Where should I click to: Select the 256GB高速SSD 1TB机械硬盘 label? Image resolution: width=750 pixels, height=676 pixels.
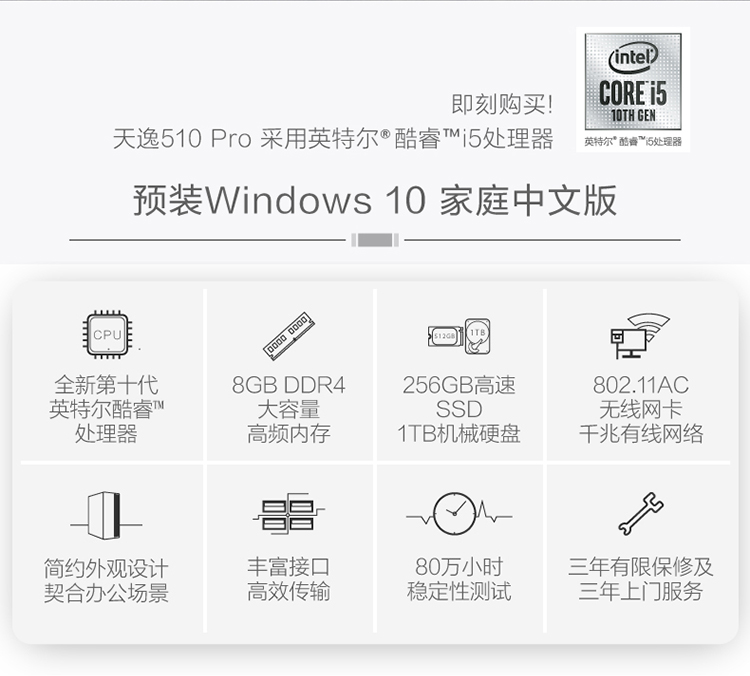pyautogui.click(x=459, y=409)
